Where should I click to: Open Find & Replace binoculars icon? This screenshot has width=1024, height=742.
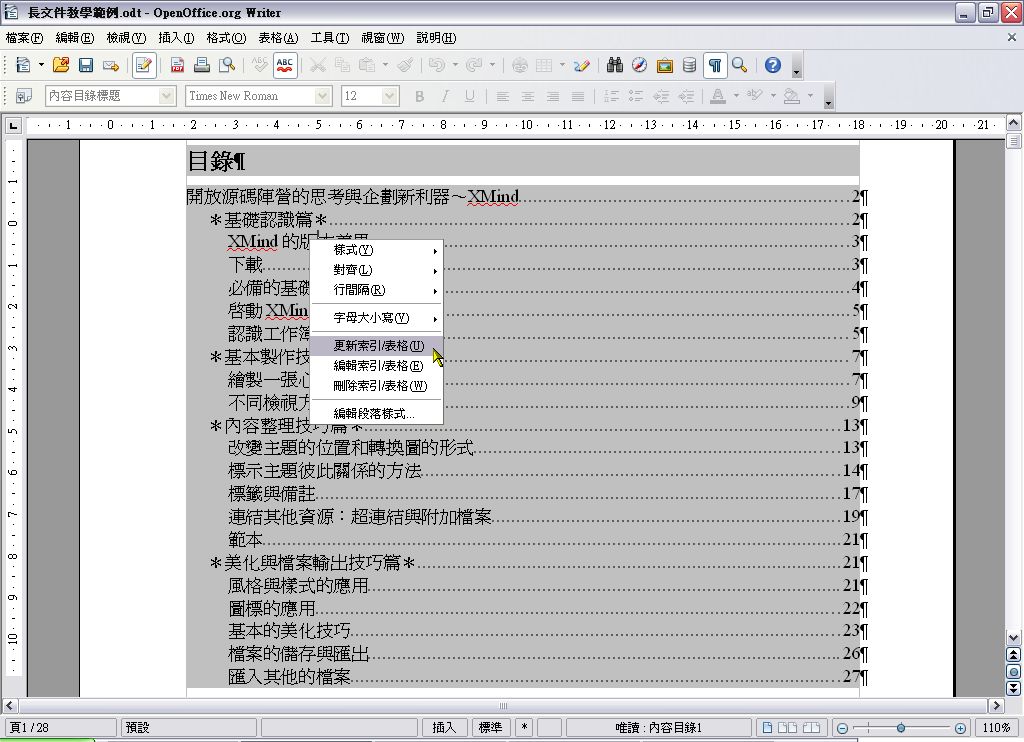tap(615, 65)
